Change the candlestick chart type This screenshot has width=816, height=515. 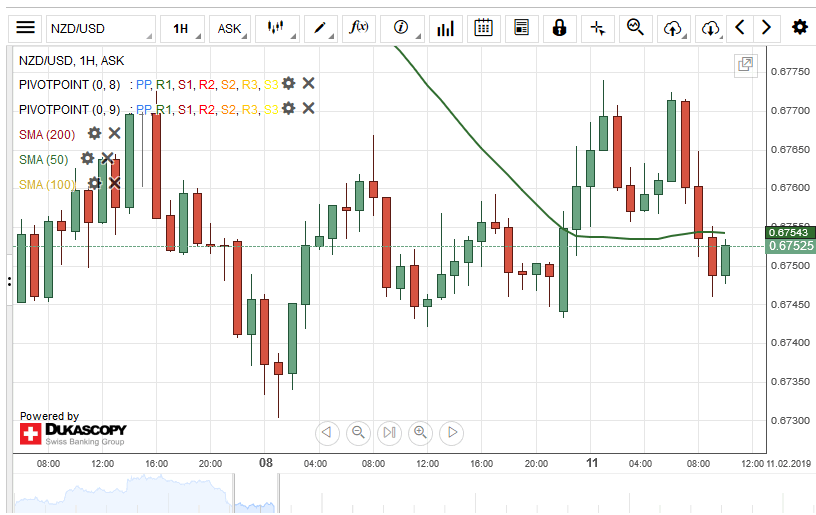(x=276, y=28)
